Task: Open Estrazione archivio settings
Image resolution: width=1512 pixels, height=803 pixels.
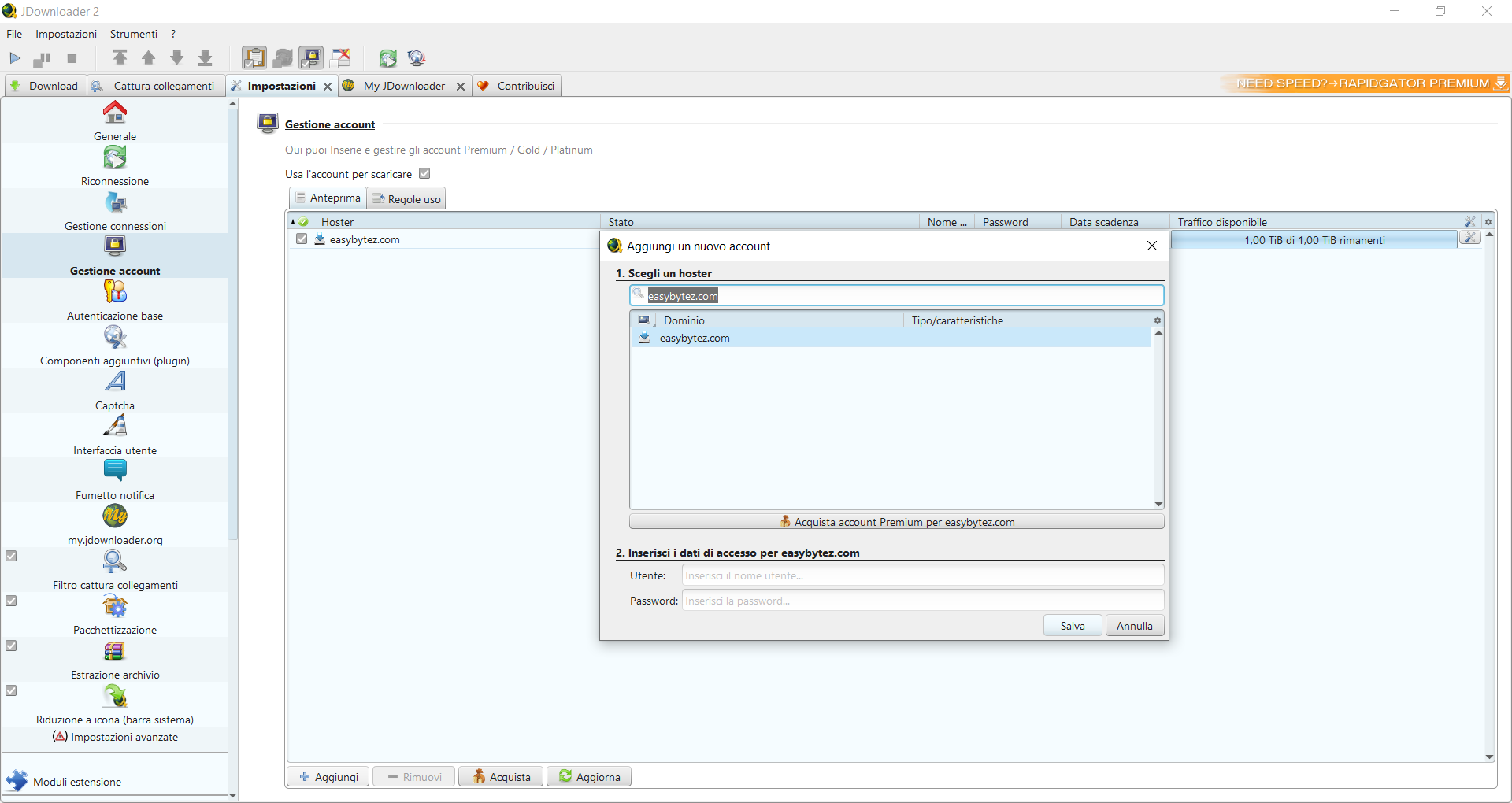Action: coord(115,660)
